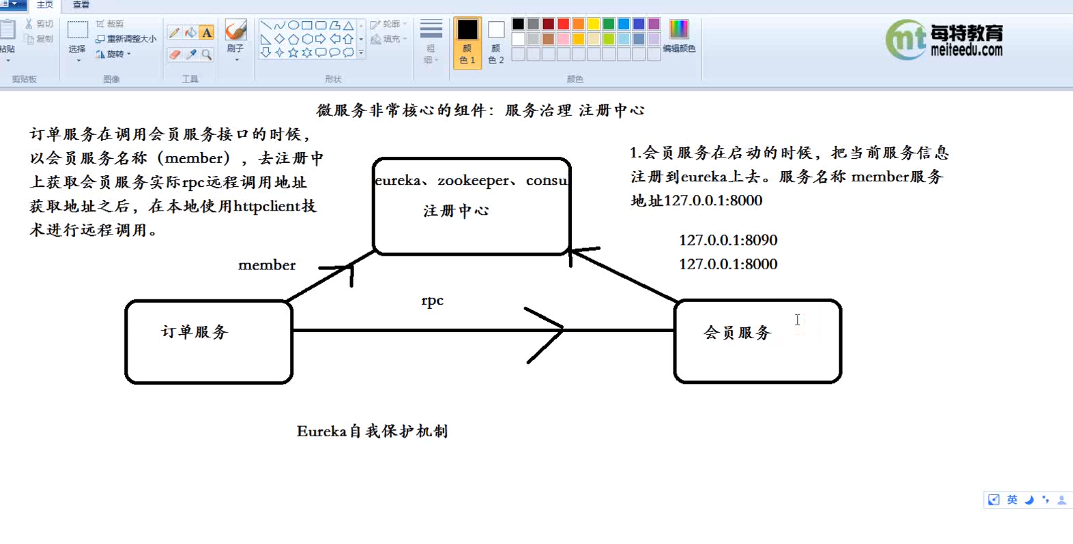Choose the Rectangle shape

pos(307,26)
